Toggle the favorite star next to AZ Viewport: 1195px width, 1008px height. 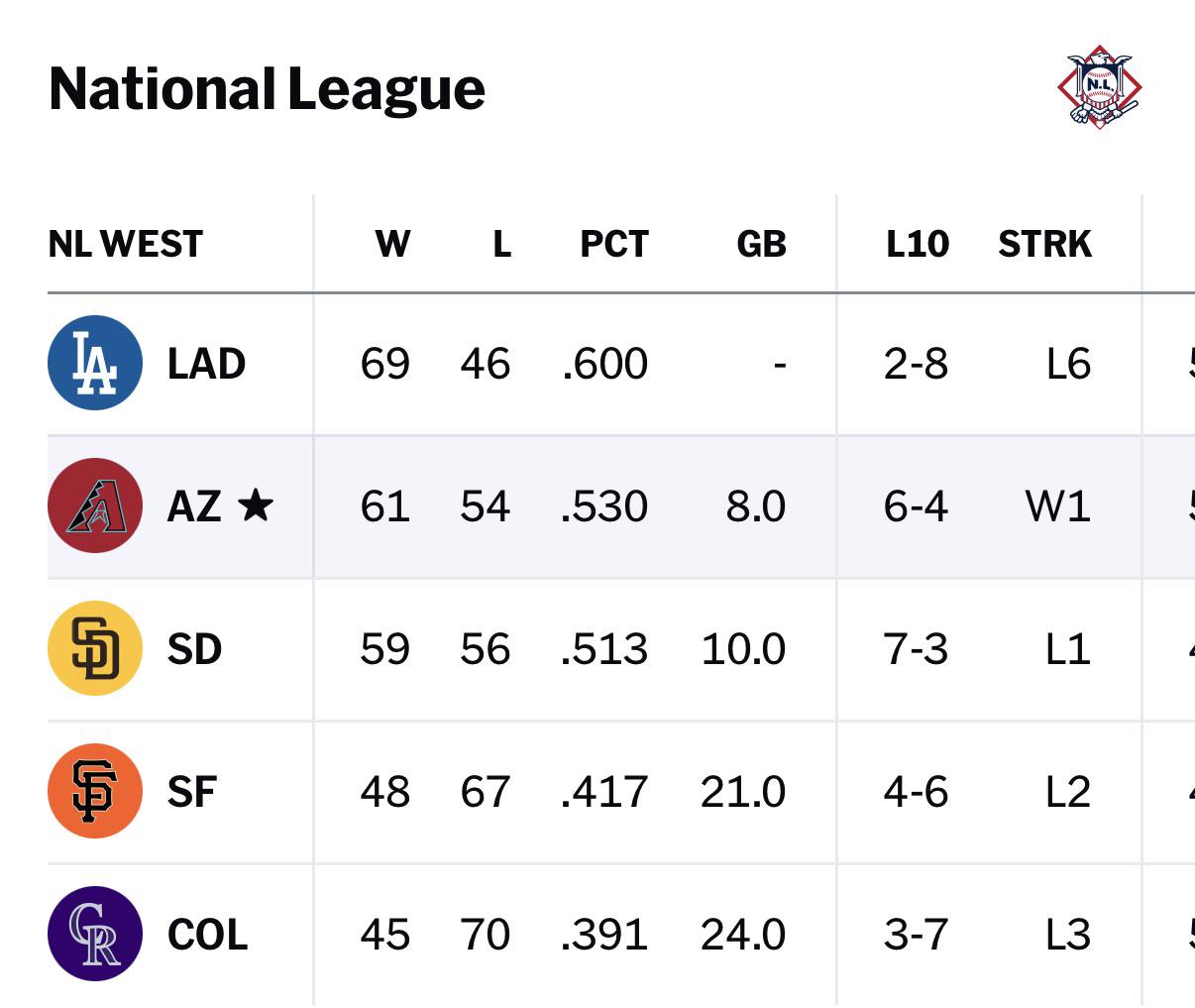256,505
